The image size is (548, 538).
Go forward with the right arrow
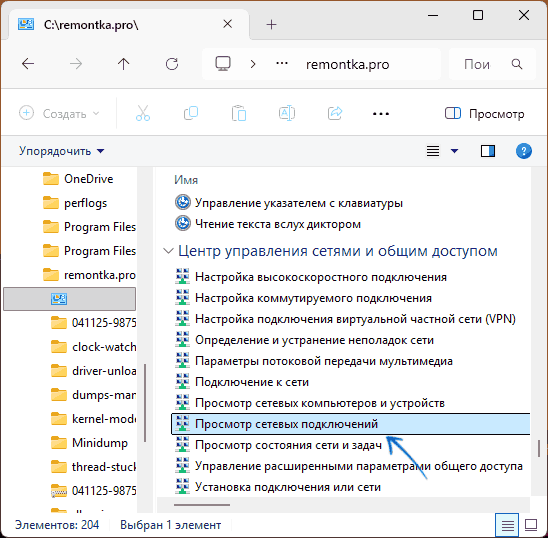76,64
